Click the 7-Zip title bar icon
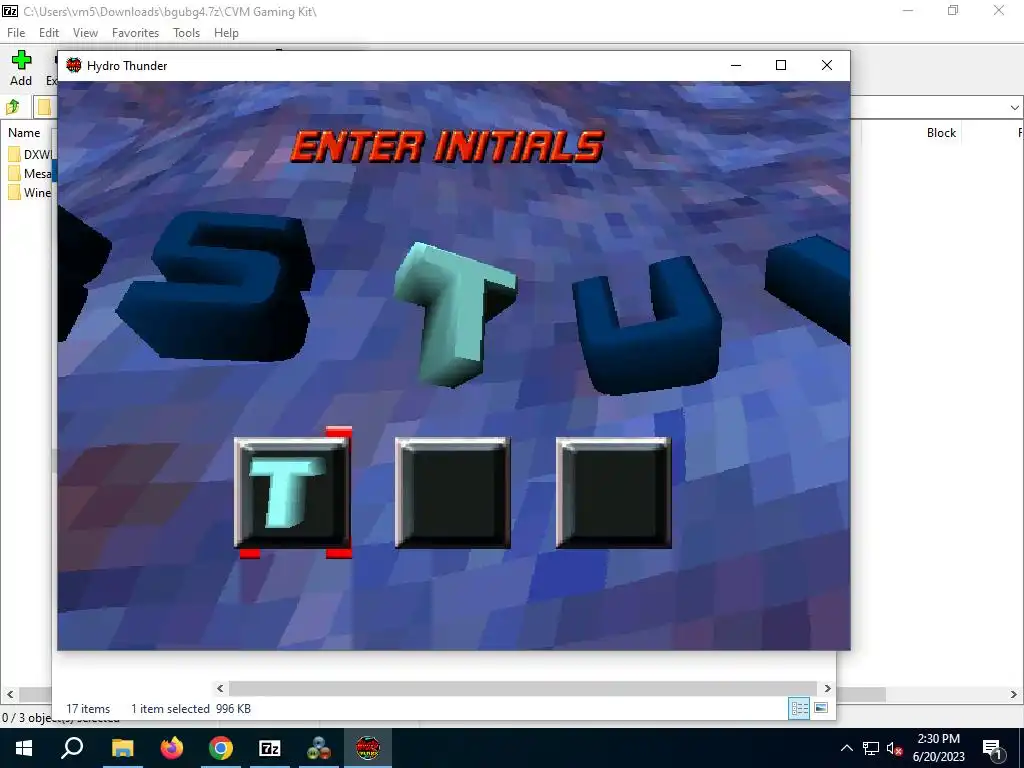Screen dimensions: 1024x768 pos(10,10)
